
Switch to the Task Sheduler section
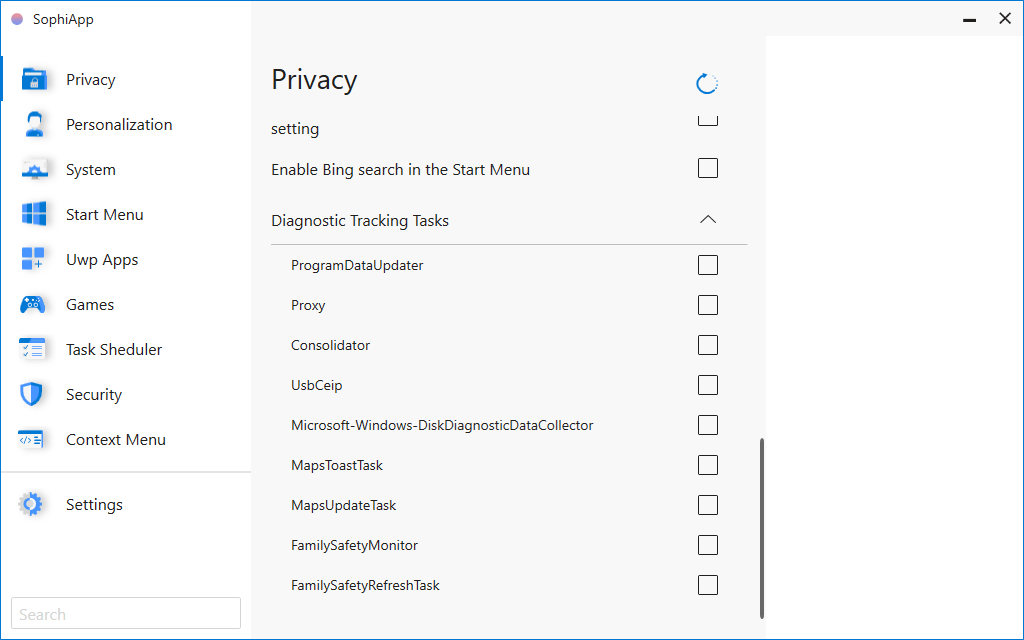point(113,349)
